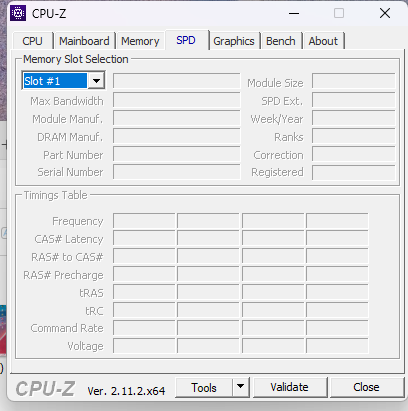Click the Frequency row label
Viewport: 408px width, 411px height.
pyautogui.click(x=78, y=221)
